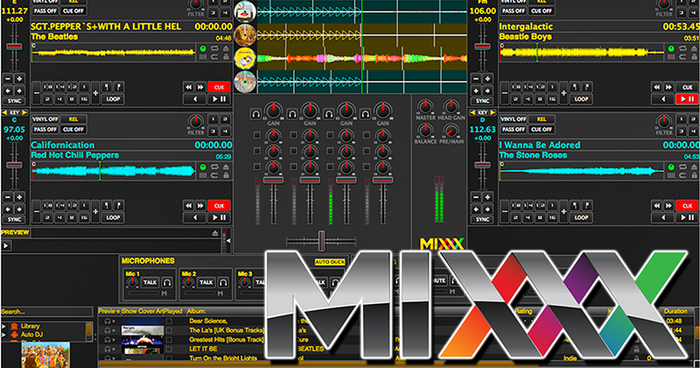
Task: Toggle keylock on the Beatles deck
Action: pyautogui.click(x=226, y=57)
